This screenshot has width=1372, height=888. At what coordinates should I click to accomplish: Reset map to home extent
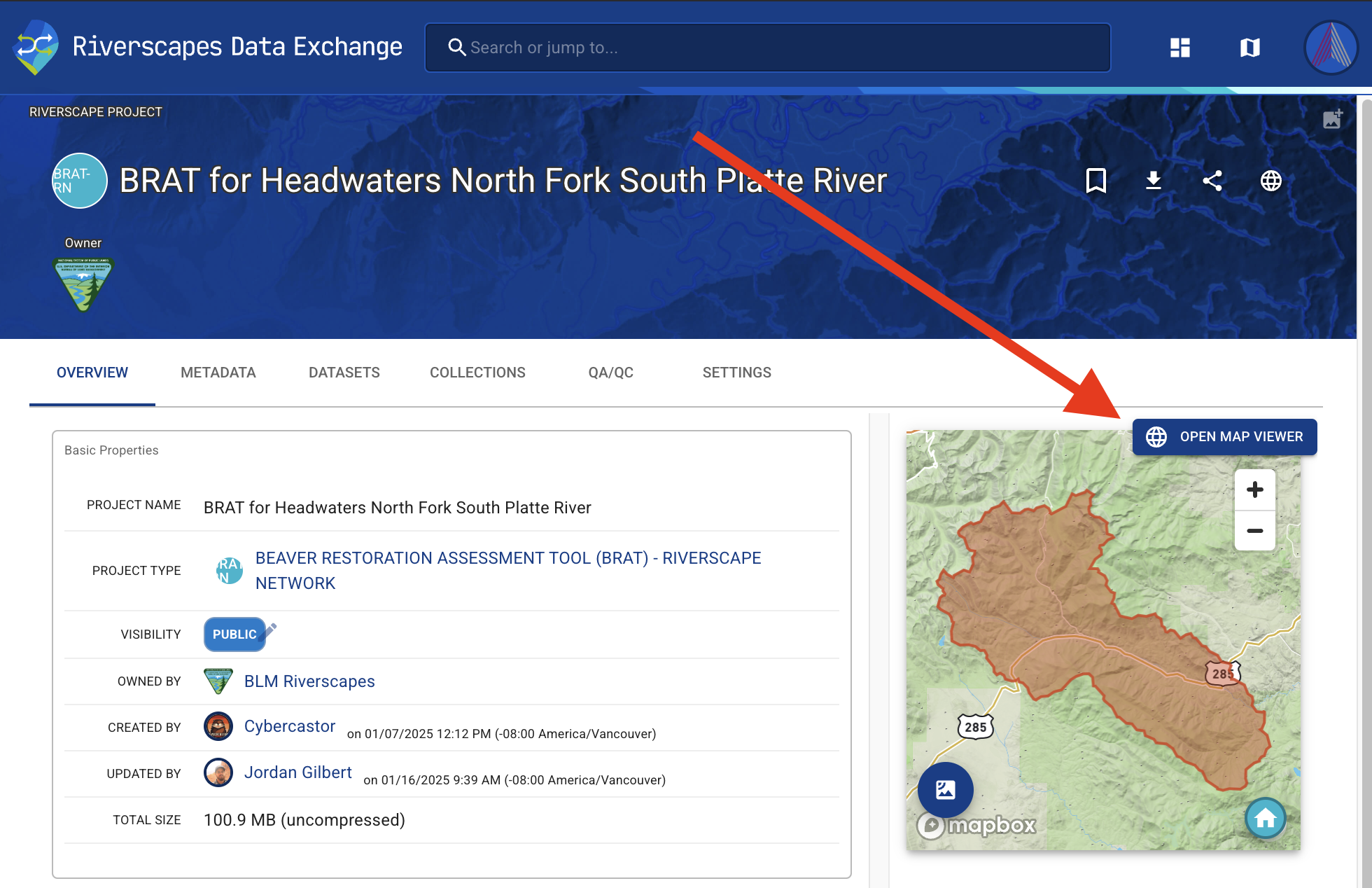coord(1266,818)
